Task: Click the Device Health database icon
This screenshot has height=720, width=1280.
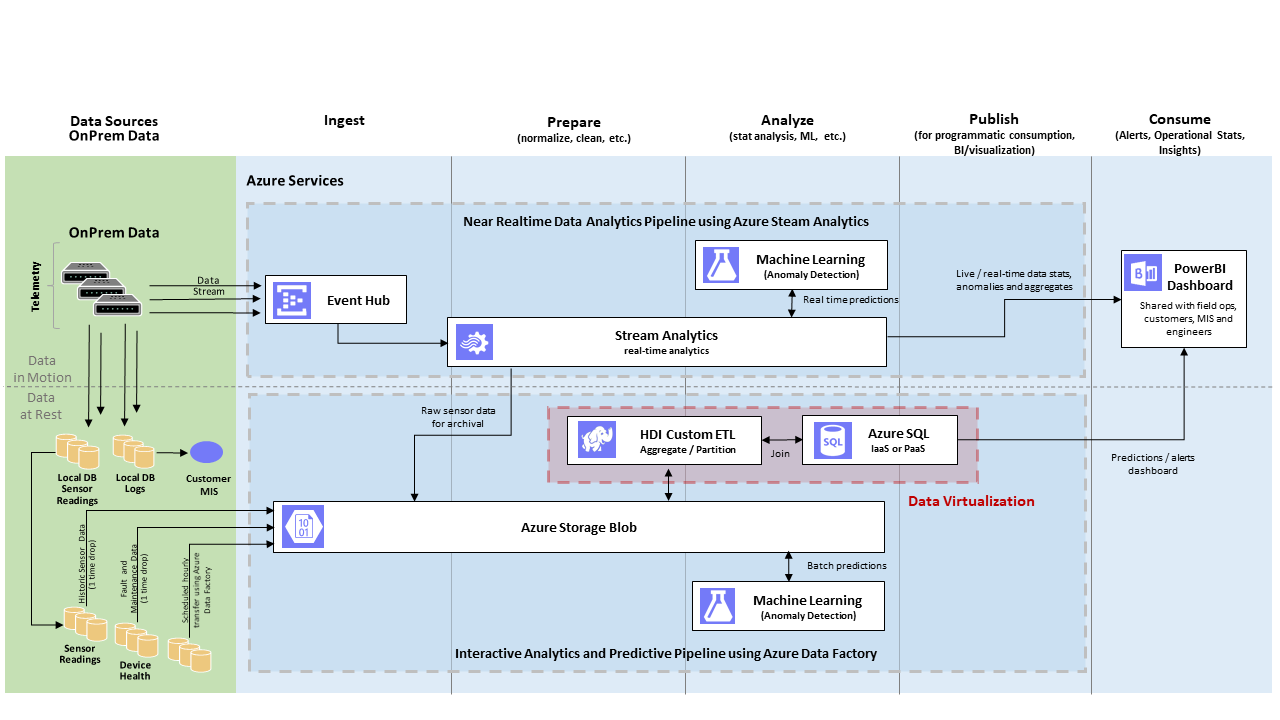Action: pyautogui.click(x=136, y=640)
